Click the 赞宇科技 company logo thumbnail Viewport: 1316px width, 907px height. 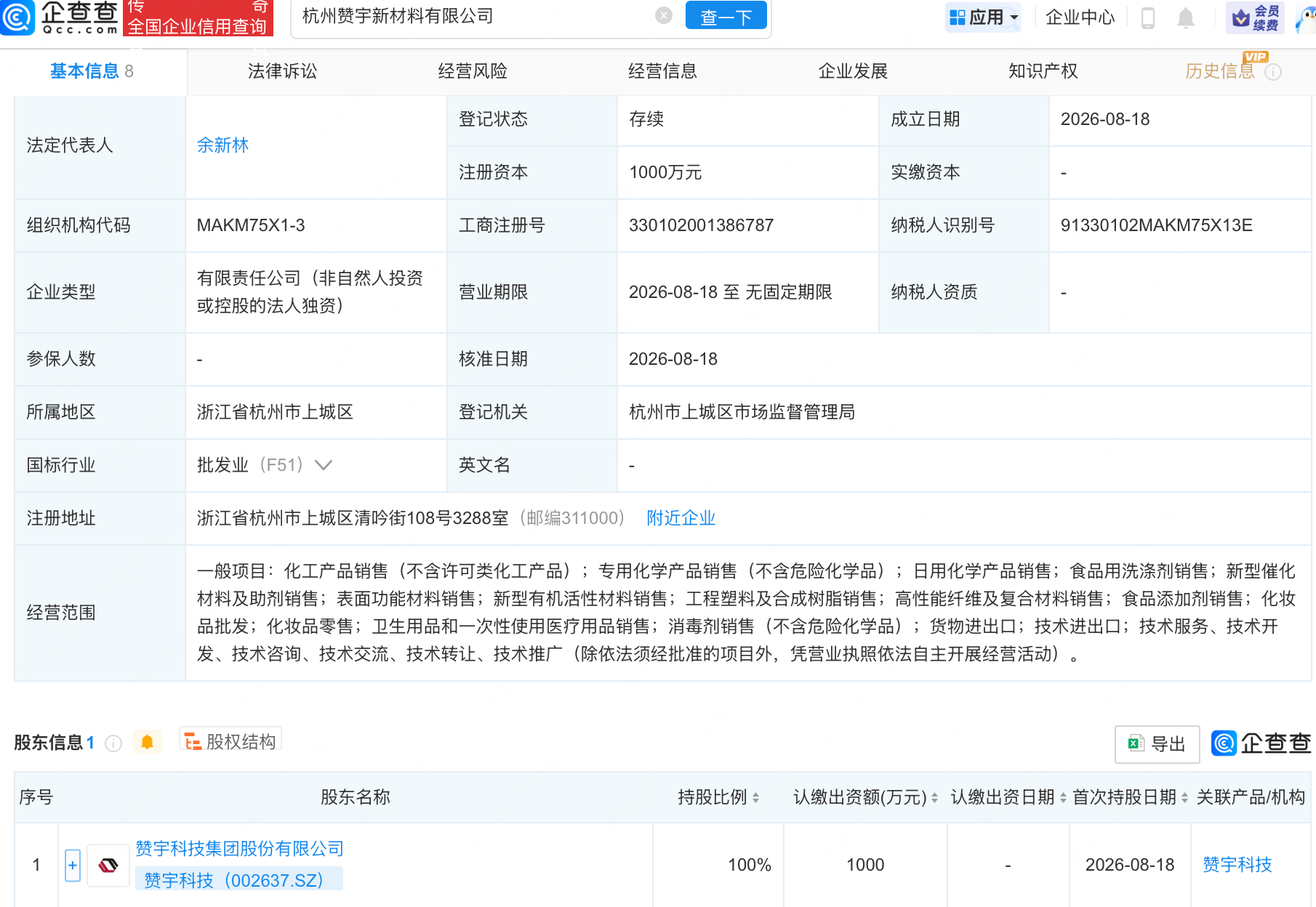[108, 866]
